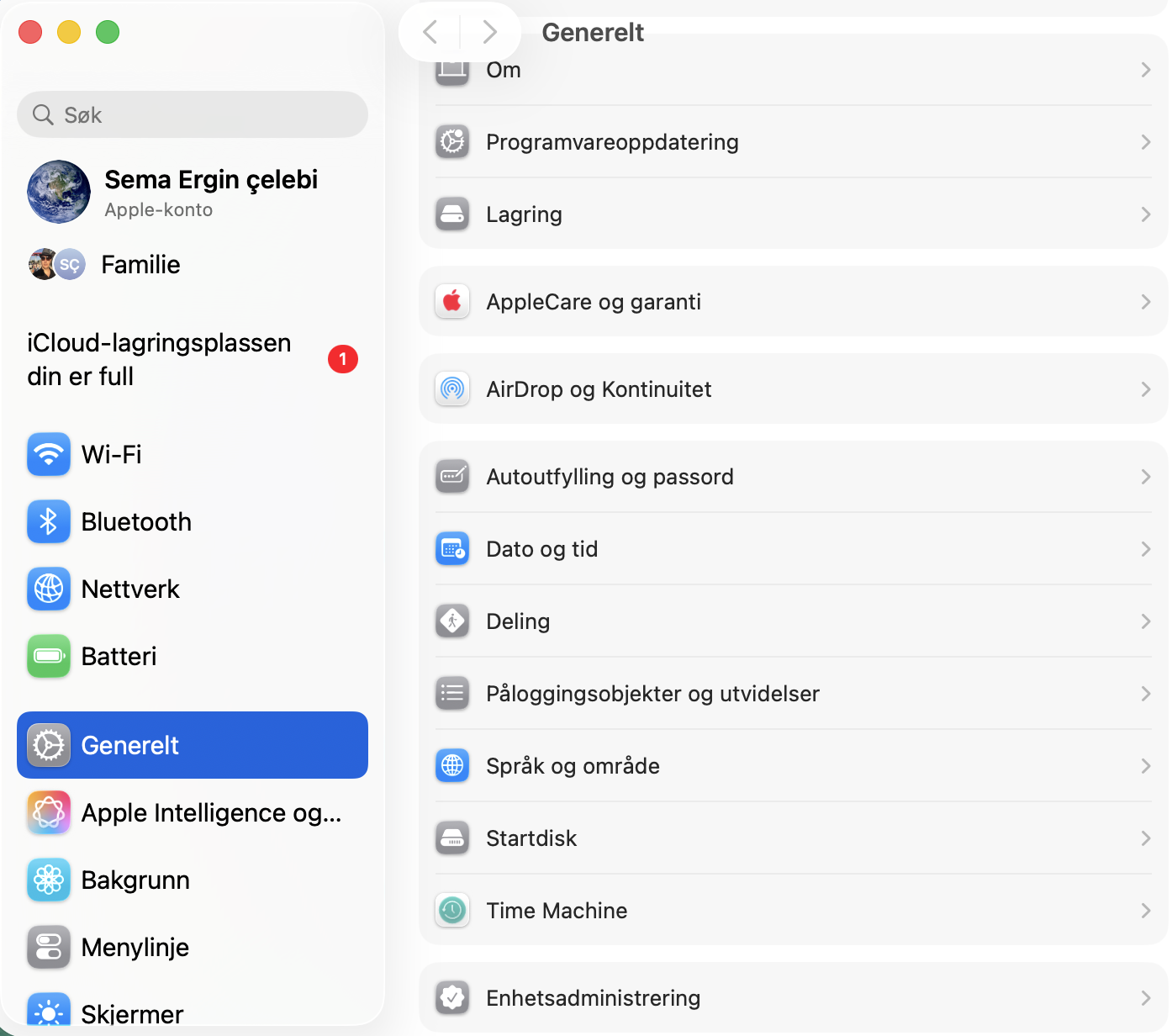Open Lagring via its right chevron
Viewport: 1172px width, 1036px height.
point(1145,214)
